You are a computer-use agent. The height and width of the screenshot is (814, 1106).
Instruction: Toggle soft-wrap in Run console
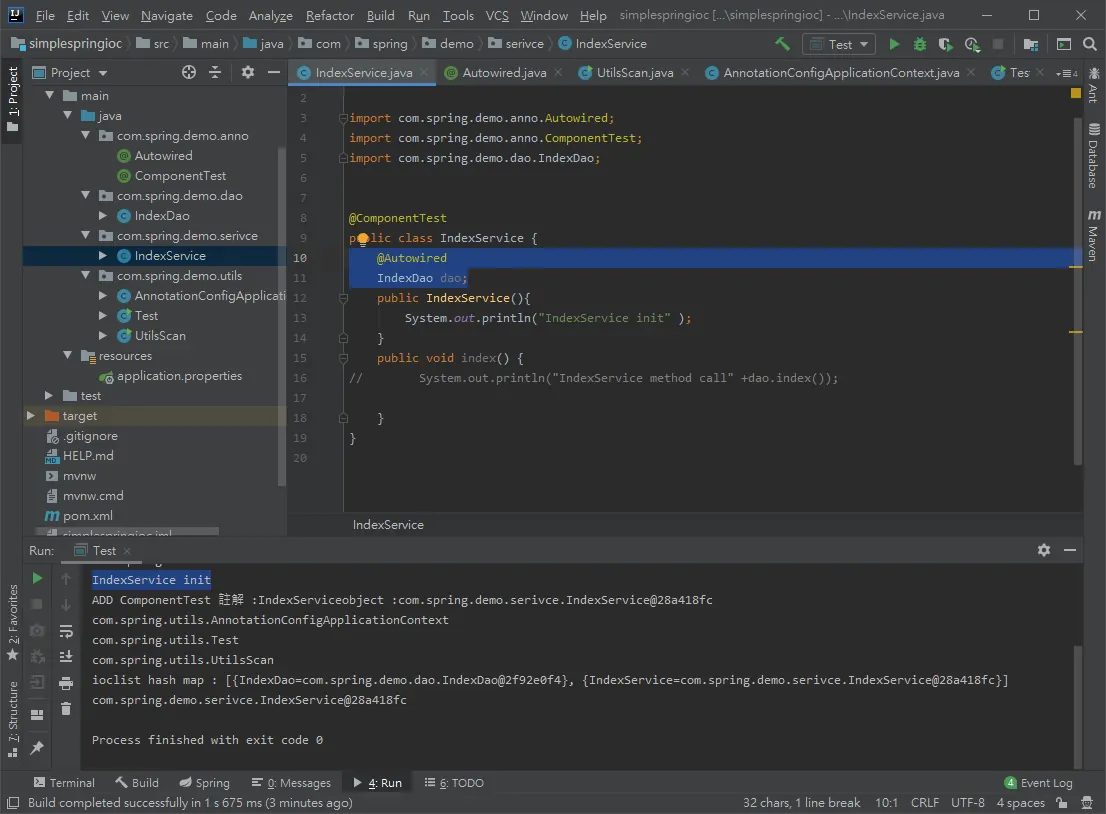[x=66, y=631]
